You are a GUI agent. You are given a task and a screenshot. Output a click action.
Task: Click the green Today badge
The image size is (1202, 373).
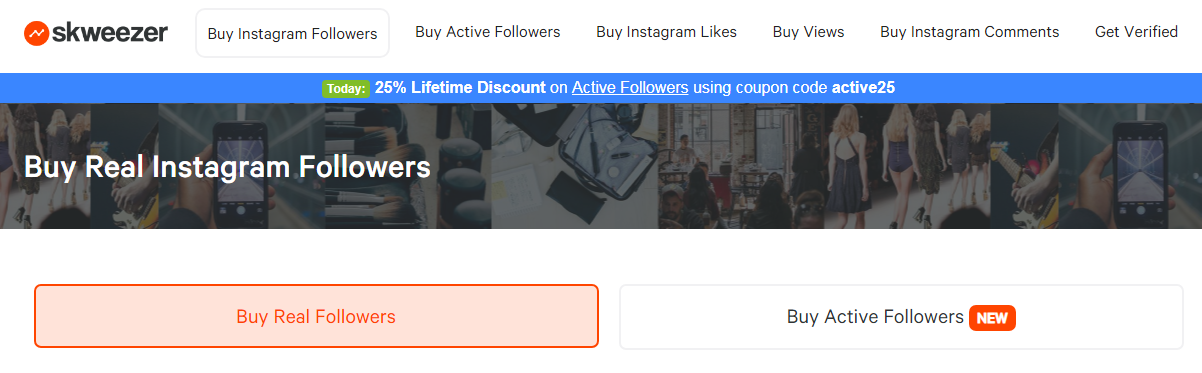click(x=346, y=88)
